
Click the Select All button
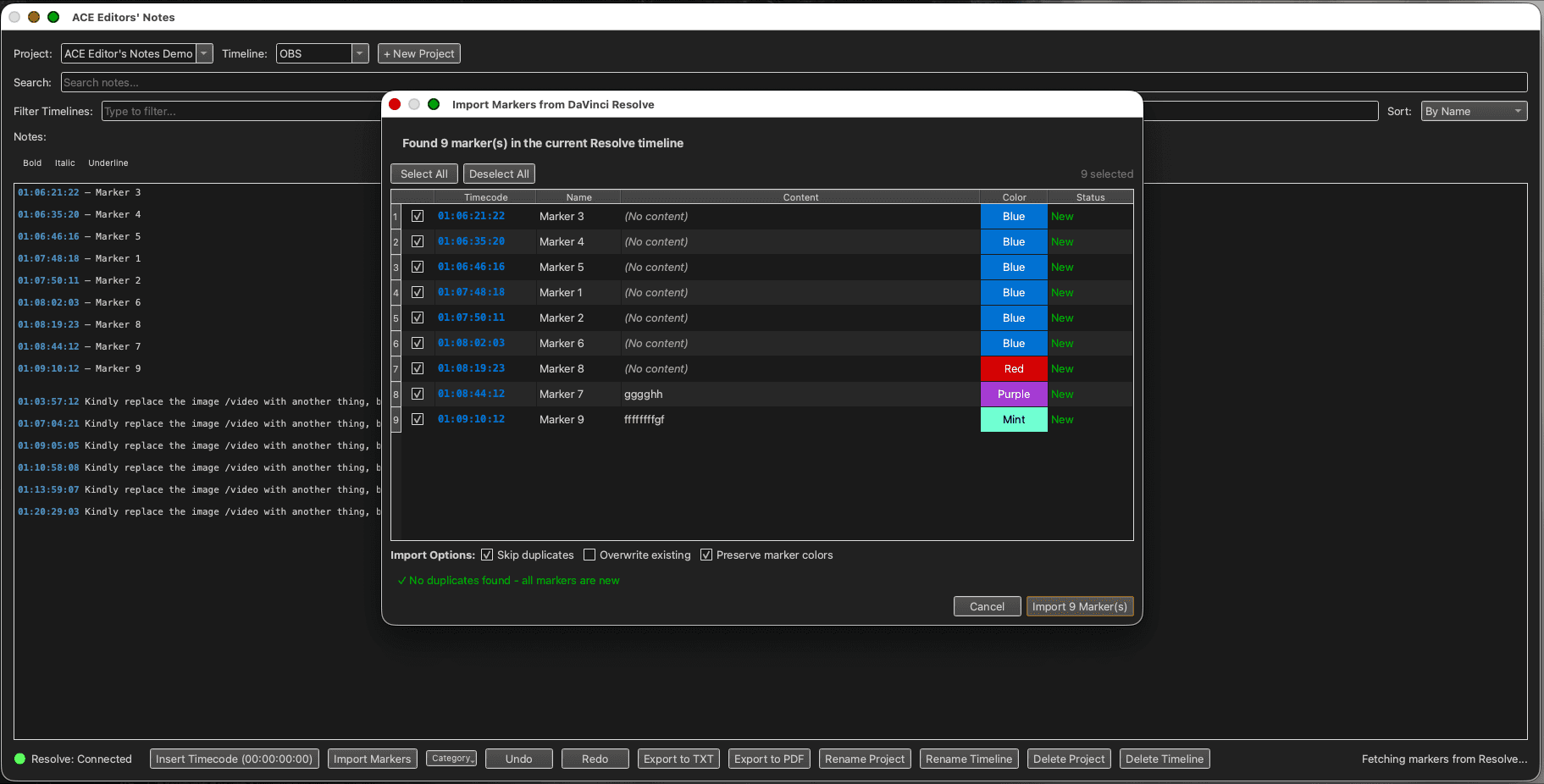[x=424, y=174]
